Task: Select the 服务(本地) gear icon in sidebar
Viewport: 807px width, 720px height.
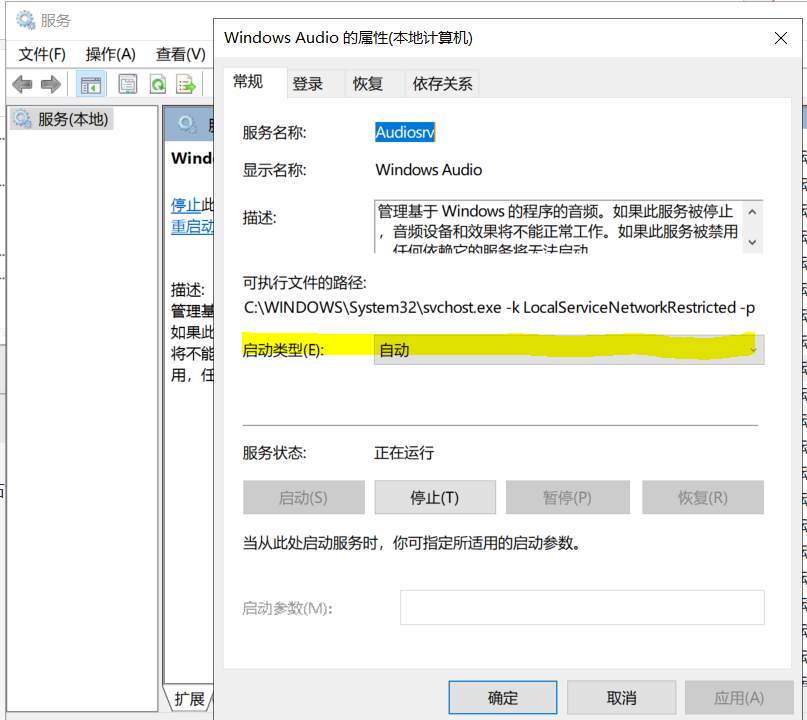Action: click(18, 118)
